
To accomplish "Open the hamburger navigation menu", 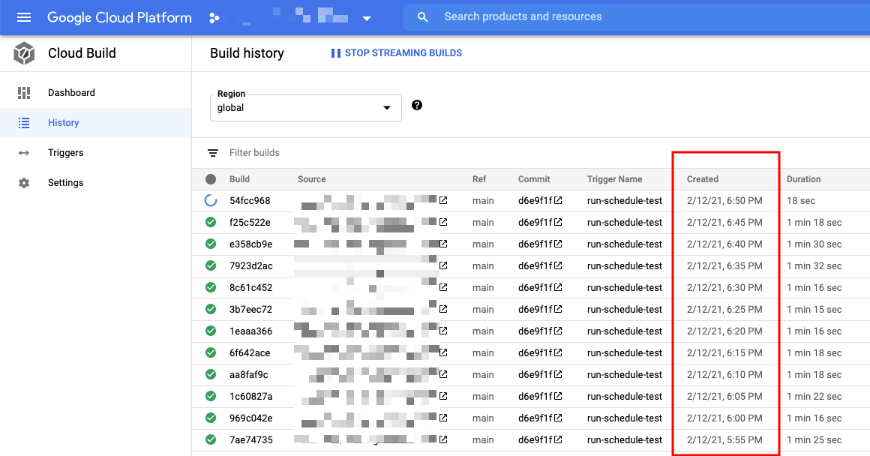I will pos(24,17).
